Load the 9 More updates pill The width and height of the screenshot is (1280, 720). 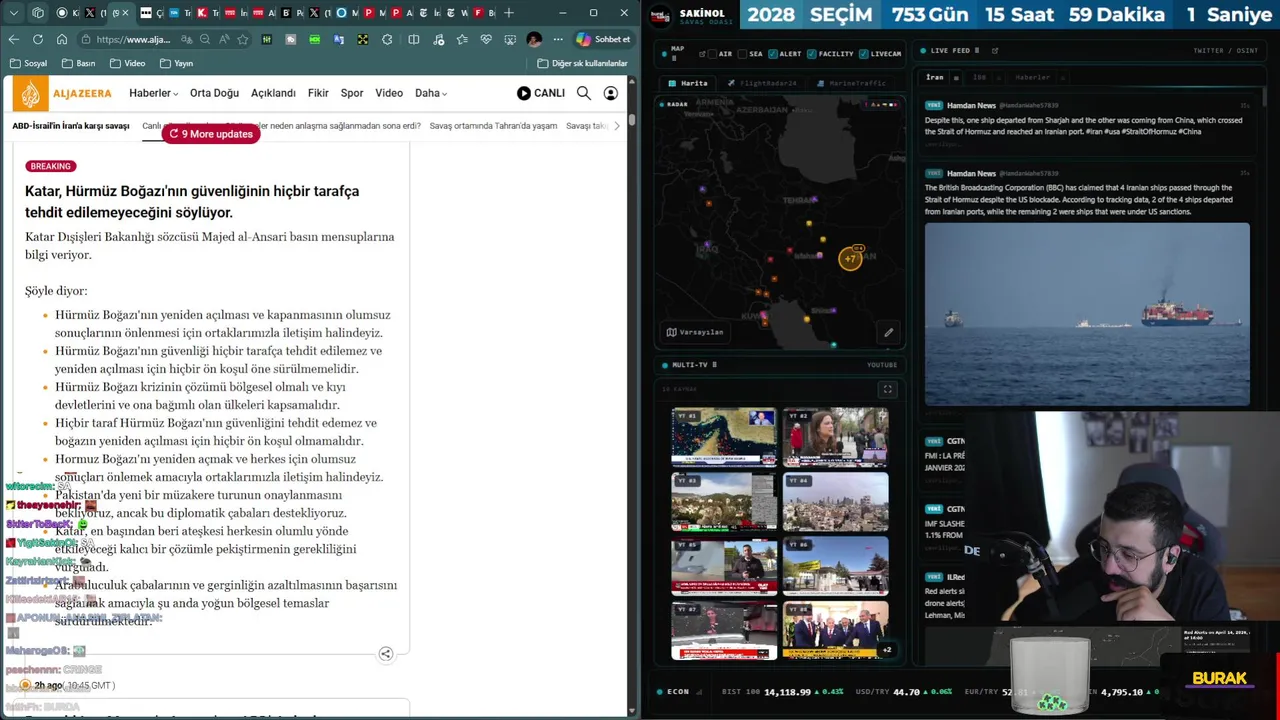211,134
